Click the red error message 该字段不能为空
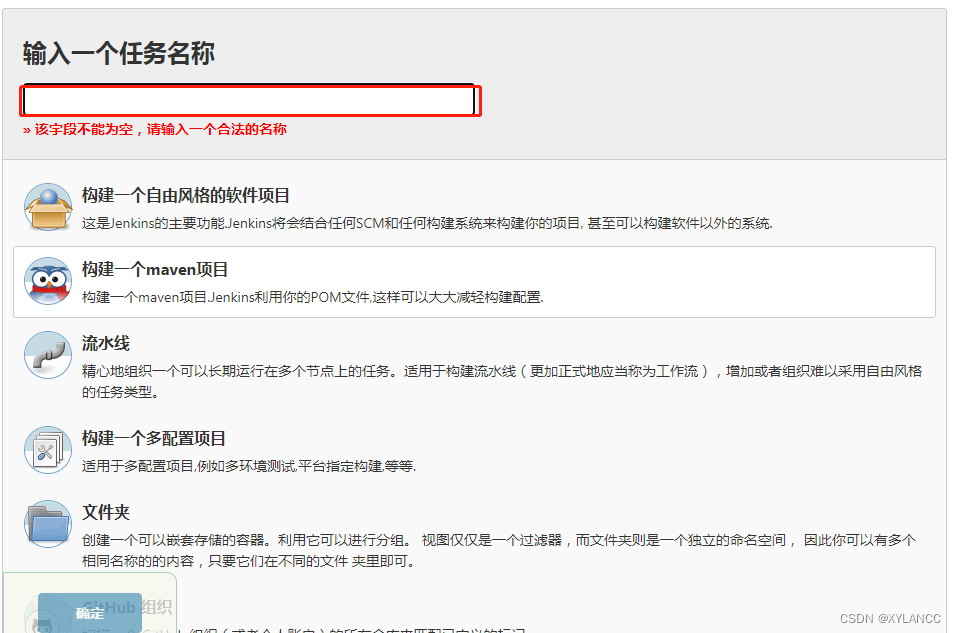This screenshot has height=633, width=956. tap(155, 129)
